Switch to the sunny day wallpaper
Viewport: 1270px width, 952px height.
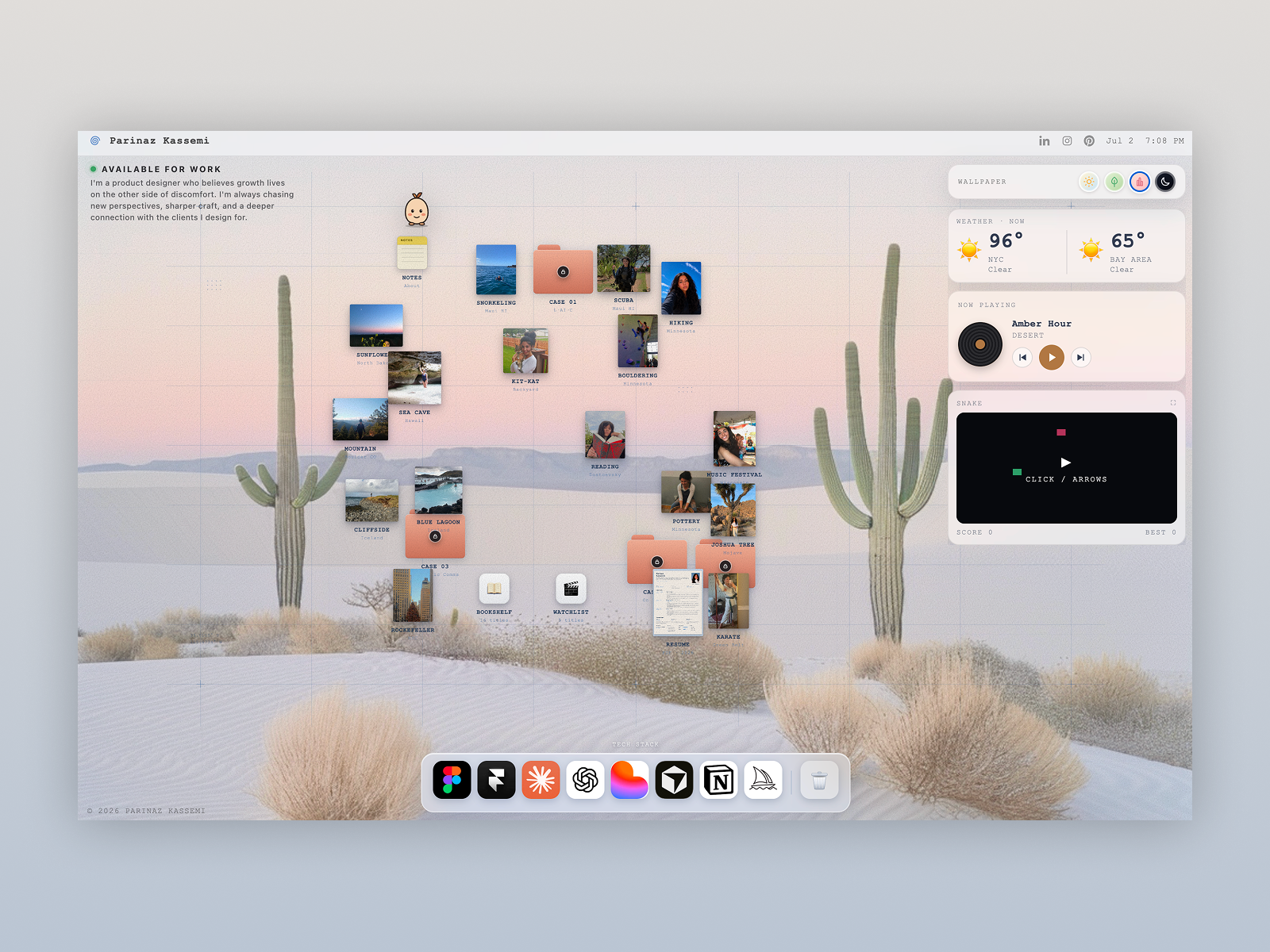[1089, 182]
